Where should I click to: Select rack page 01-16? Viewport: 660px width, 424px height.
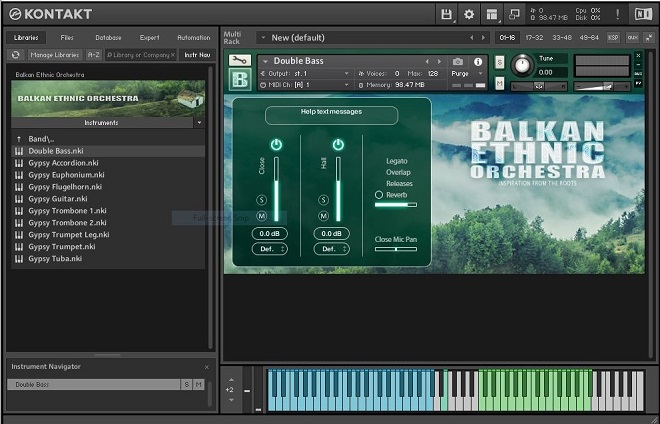pyautogui.click(x=507, y=37)
